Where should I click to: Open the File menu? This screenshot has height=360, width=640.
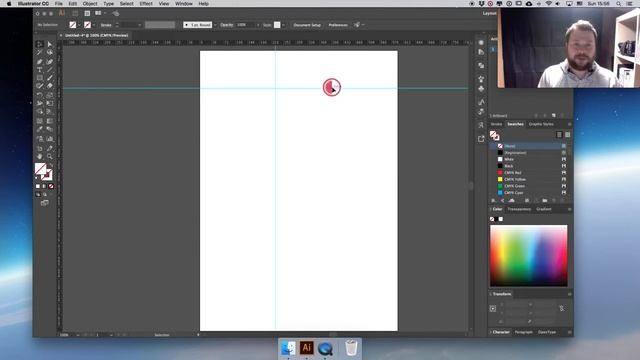pyautogui.click(x=59, y=4)
